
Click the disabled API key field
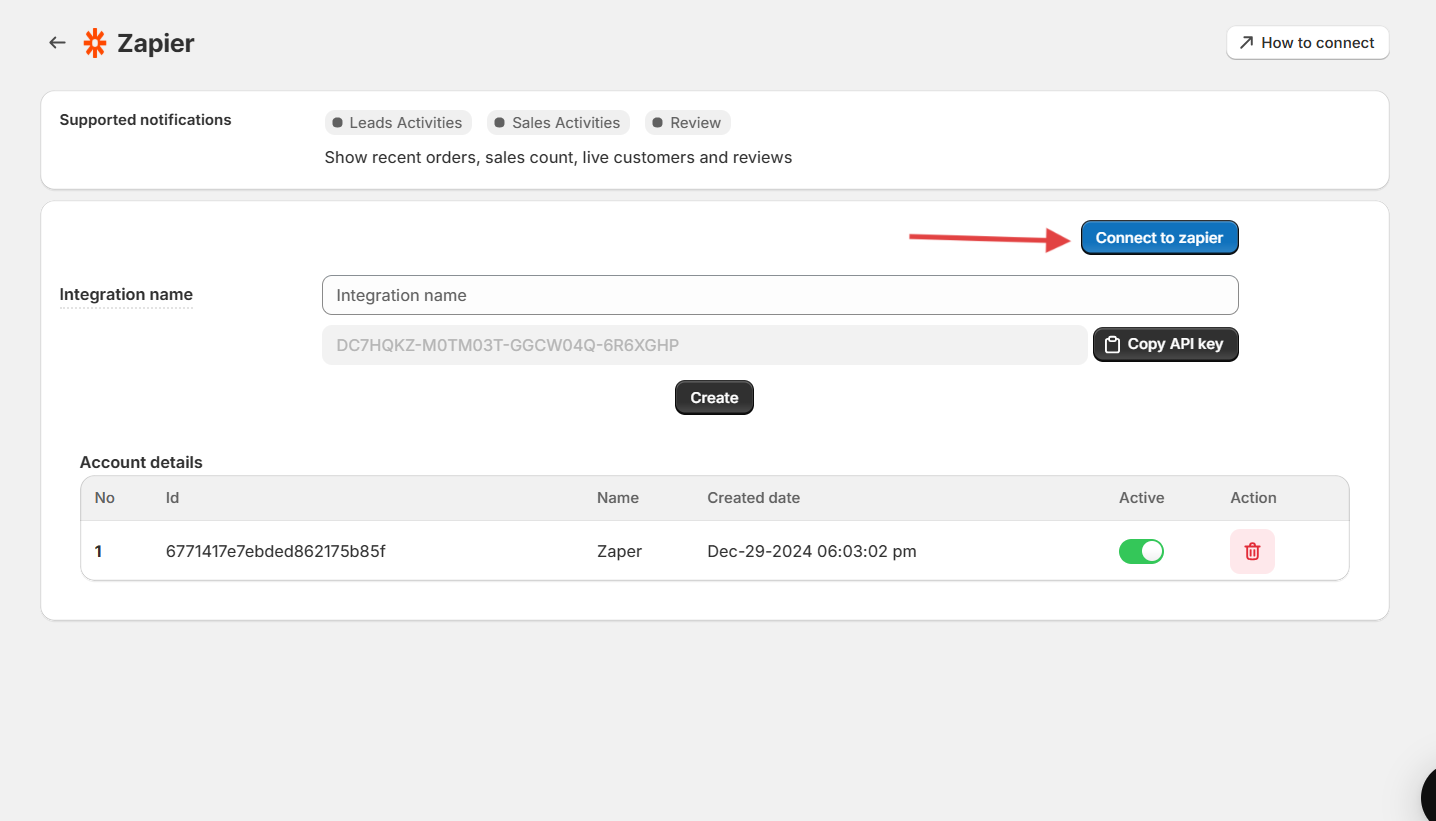[x=704, y=345]
